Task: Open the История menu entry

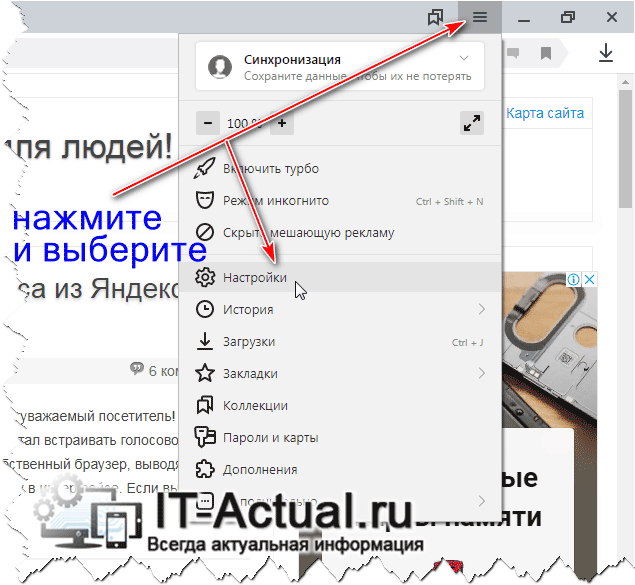Action: 340,309
